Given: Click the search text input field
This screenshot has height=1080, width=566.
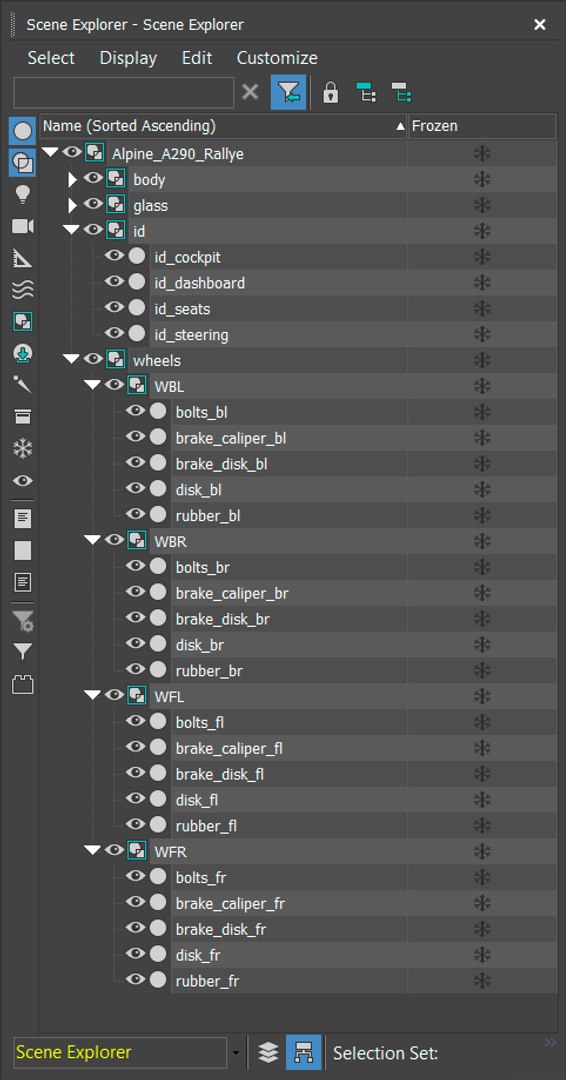Looking at the screenshot, I should tap(124, 92).
